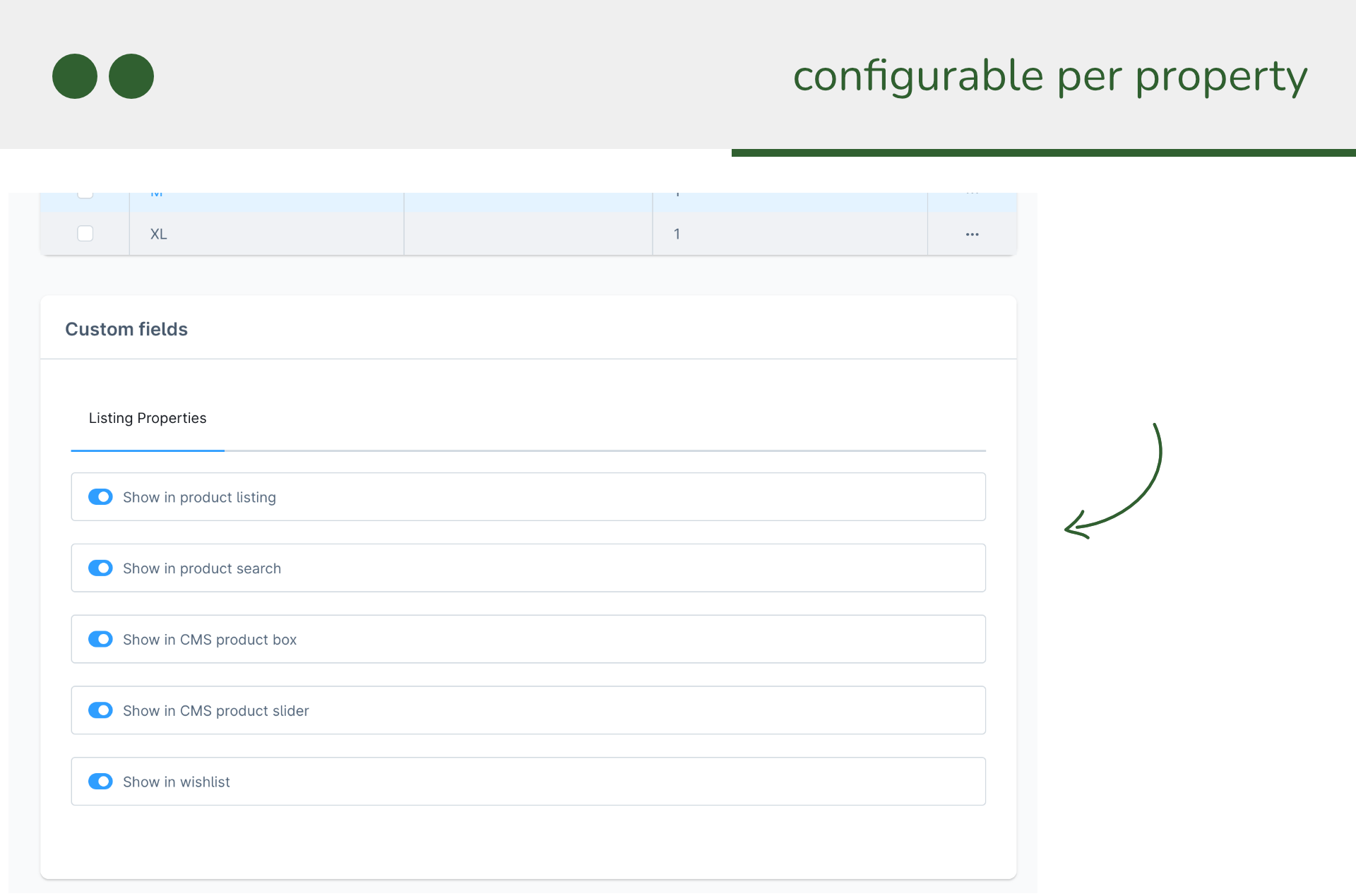Viewport: 1356px width, 896px height.
Task: Tick the XL row checkbox
Action: pyautogui.click(x=85, y=234)
